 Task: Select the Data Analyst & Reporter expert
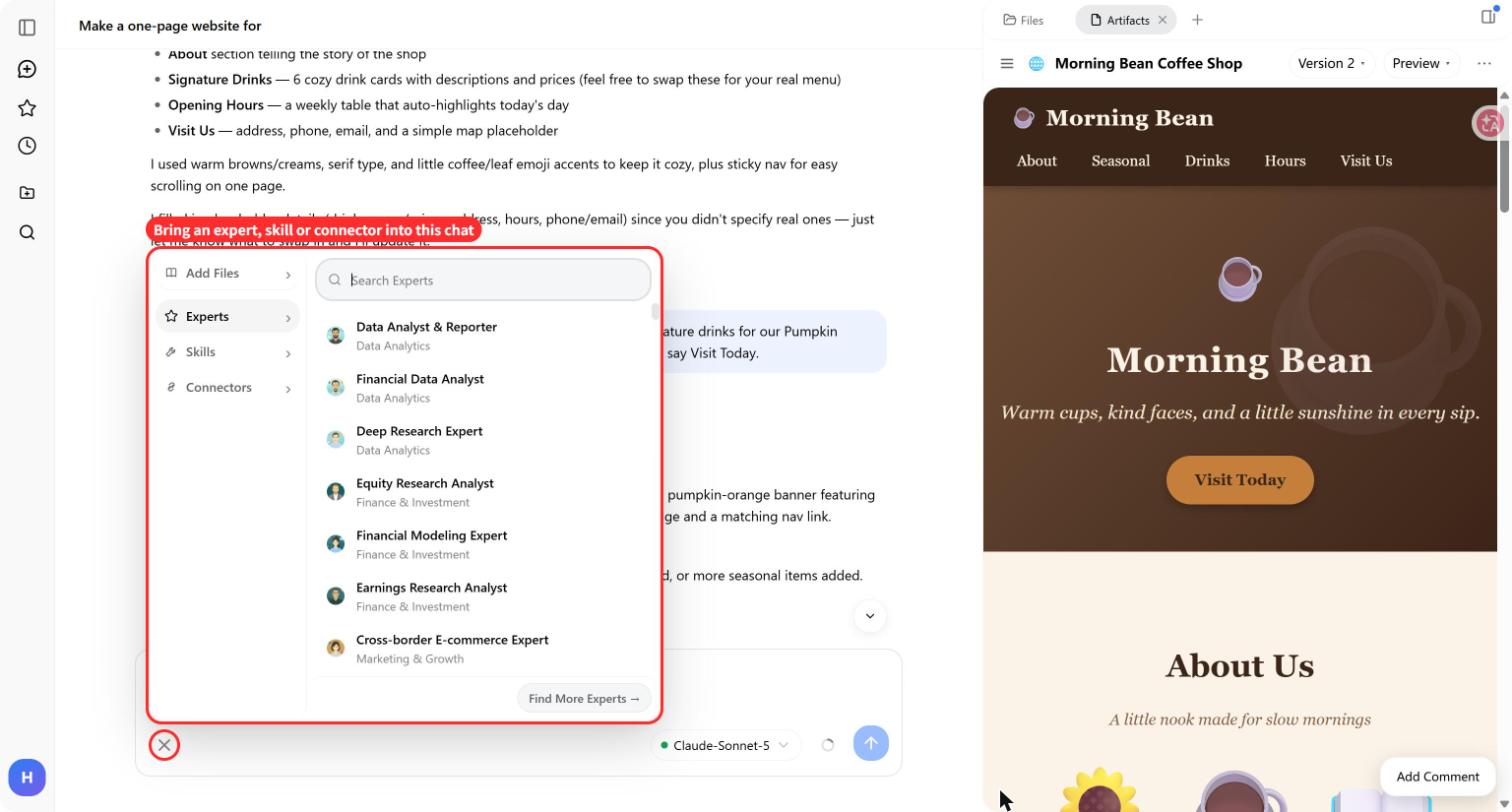point(485,336)
